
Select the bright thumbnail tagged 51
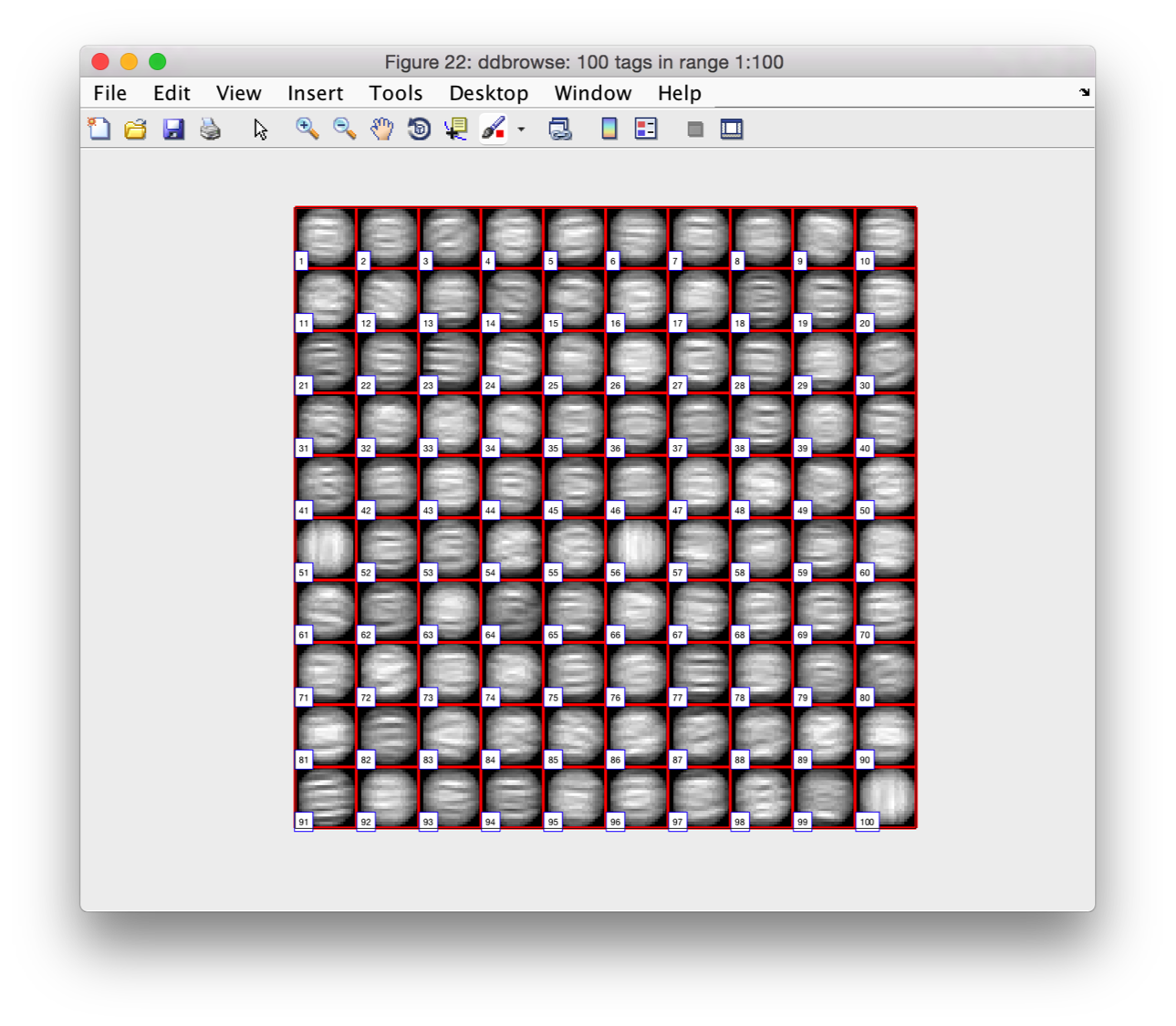[x=326, y=549]
